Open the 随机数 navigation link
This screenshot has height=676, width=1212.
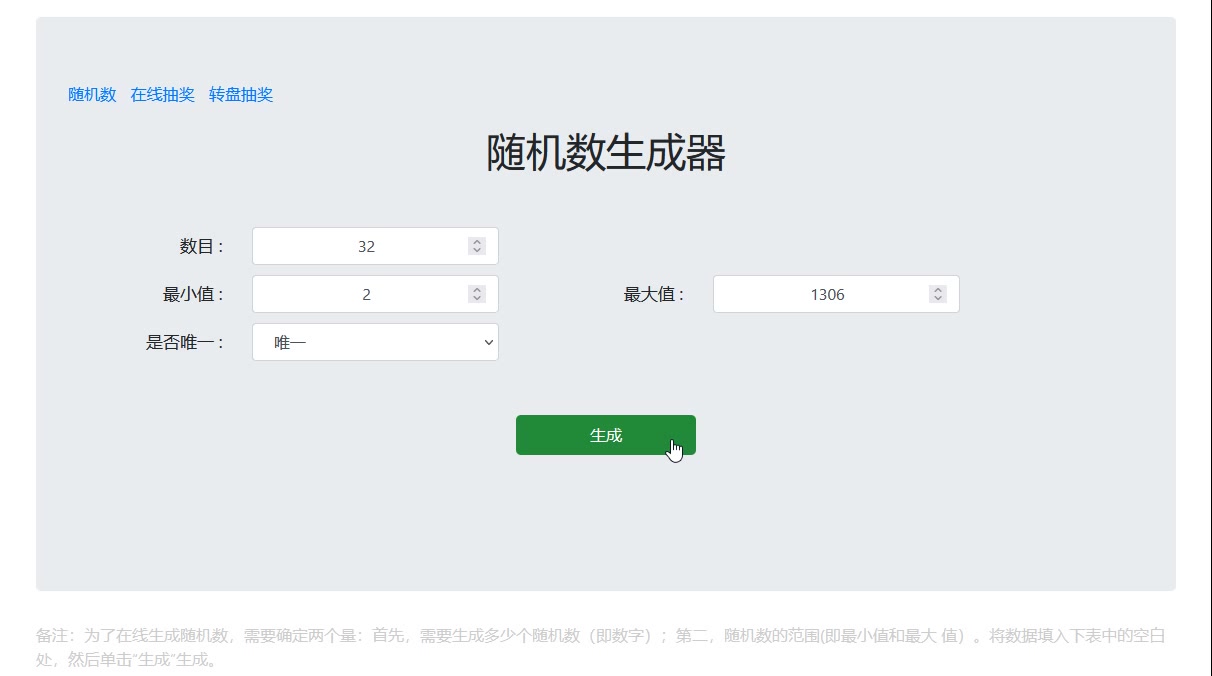pos(92,95)
